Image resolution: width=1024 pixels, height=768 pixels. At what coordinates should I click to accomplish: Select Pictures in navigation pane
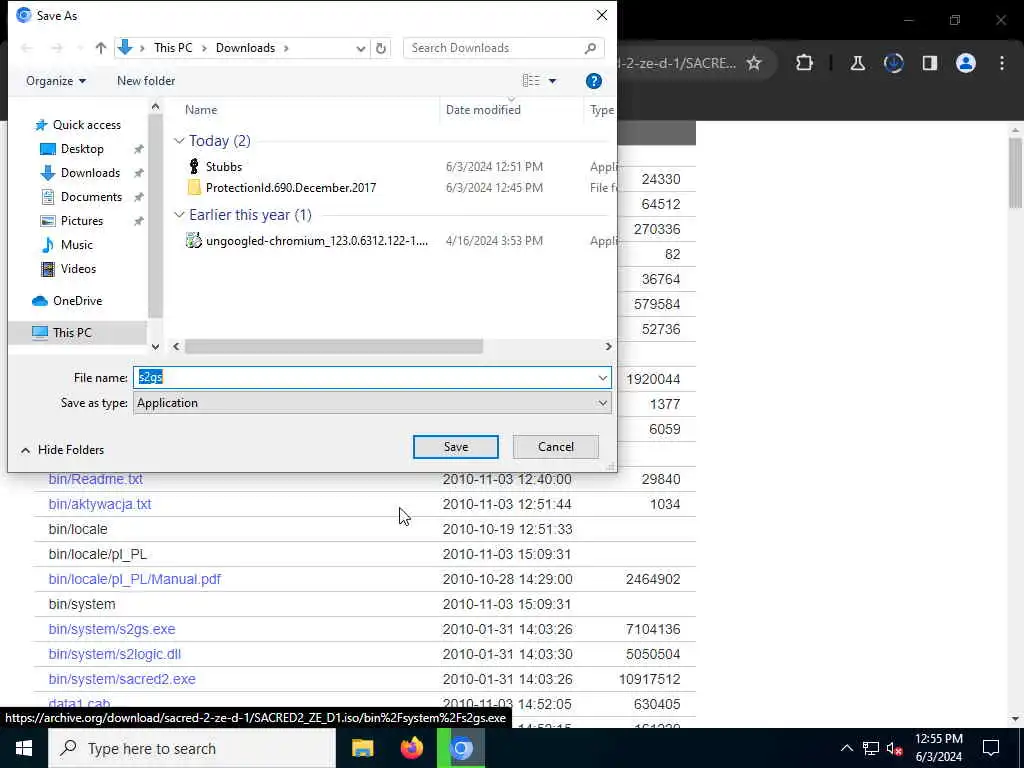[82, 221]
